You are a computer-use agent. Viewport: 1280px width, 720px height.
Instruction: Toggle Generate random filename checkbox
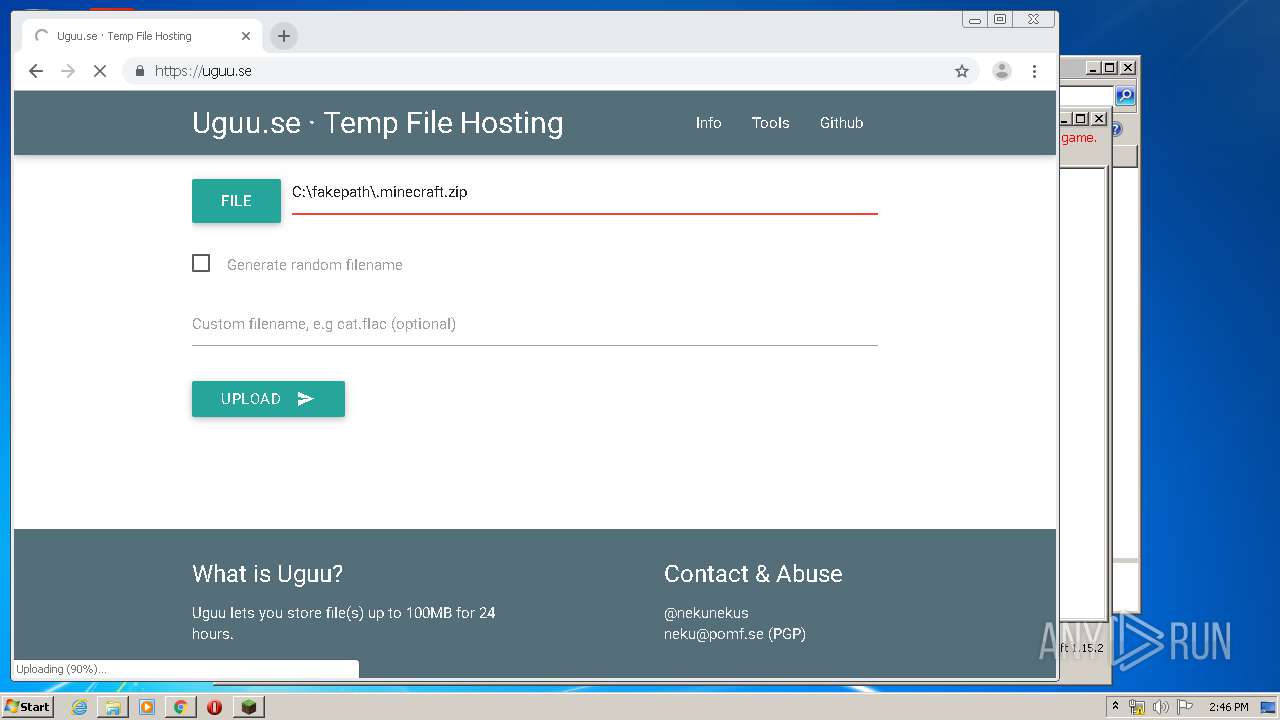pyautogui.click(x=201, y=263)
